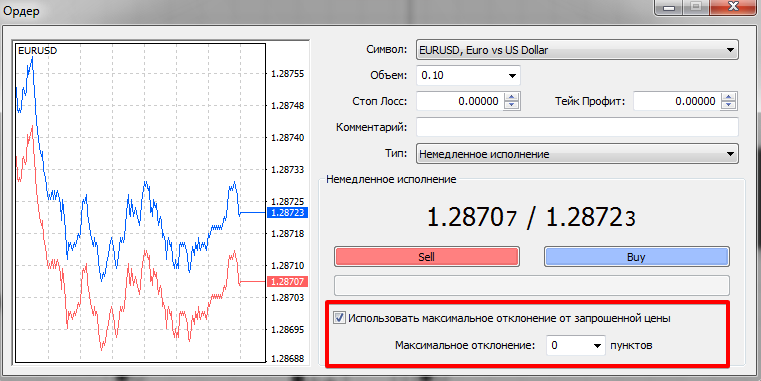Minimize the Ордер window
This screenshot has width=761, height=381.
point(669,7)
